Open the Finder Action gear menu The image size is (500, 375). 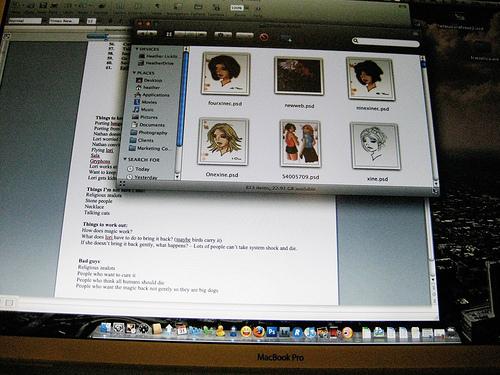pyautogui.click(x=223, y=35)
